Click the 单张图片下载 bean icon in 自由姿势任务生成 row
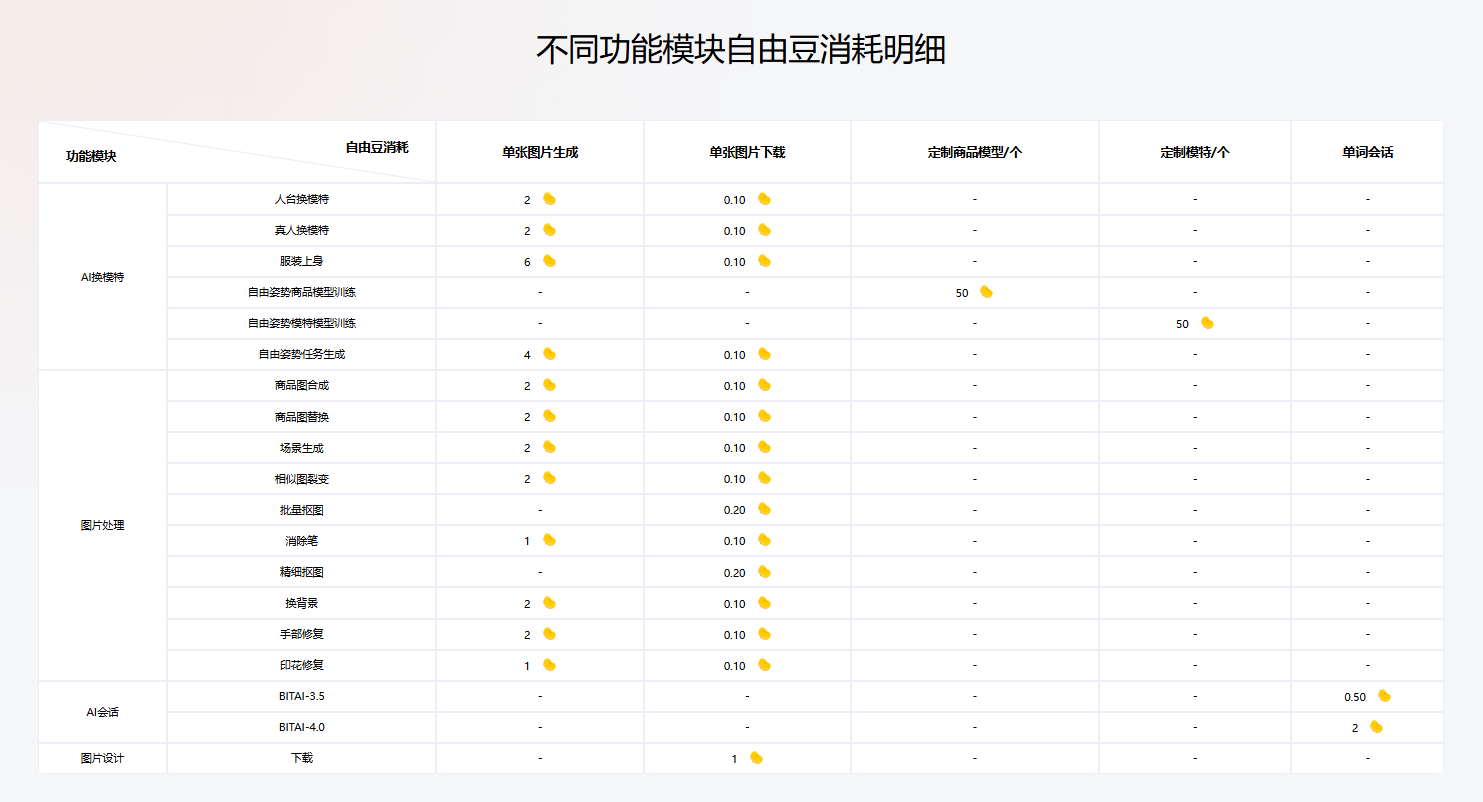Screen dimensions: 1483x802 (x=764, y=354)
